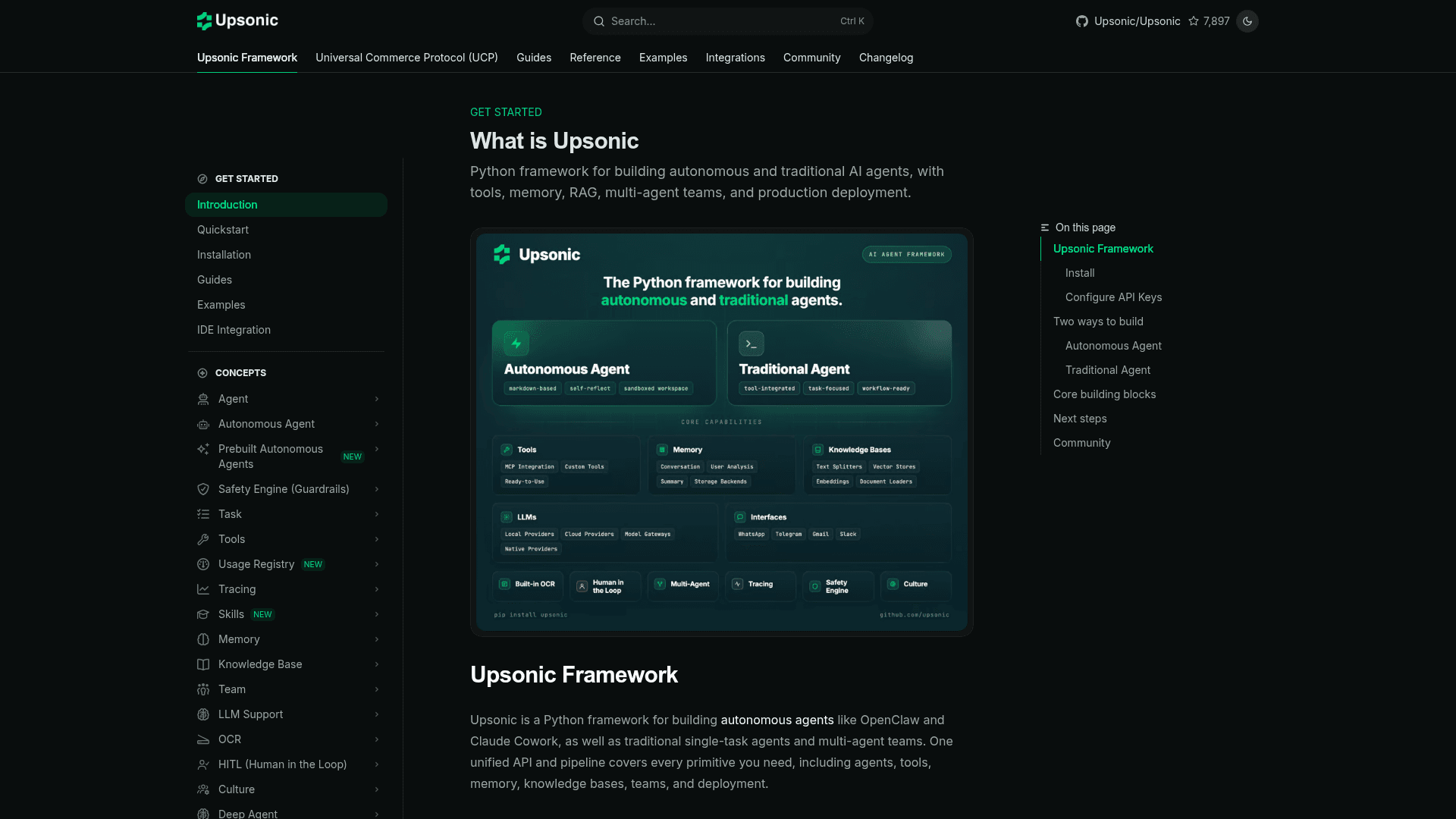Open the Quickstart sidebar link
This screenshot has width=1456, height=819.
tap(286, 230)
